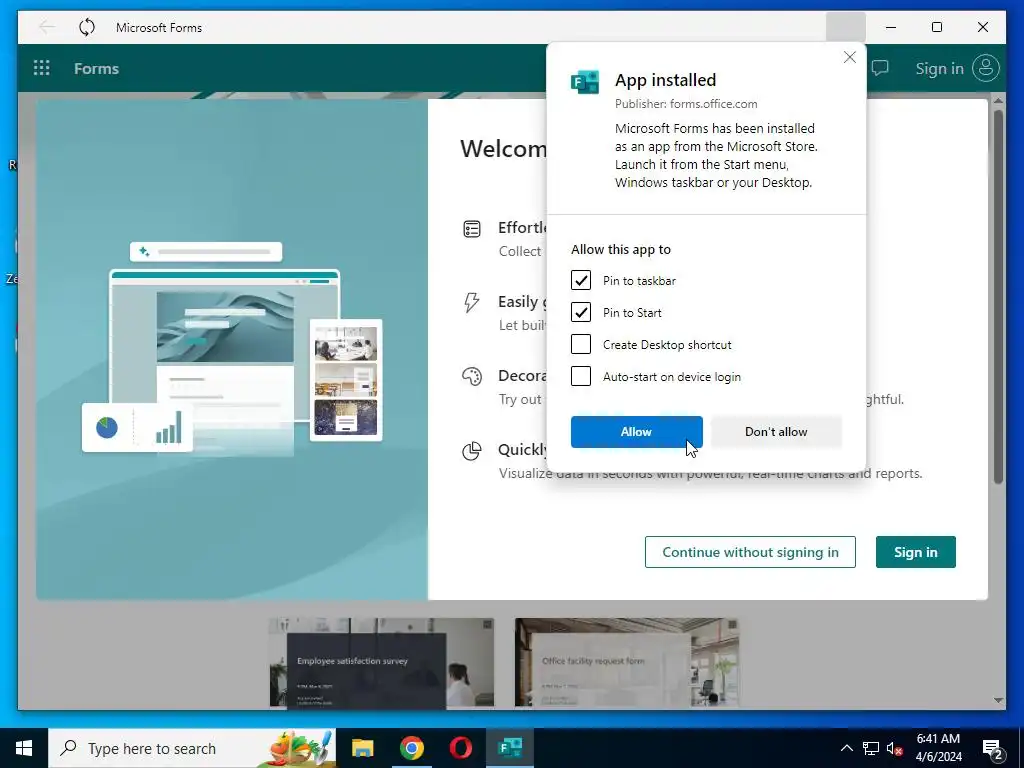Click the Allow button

637,432
